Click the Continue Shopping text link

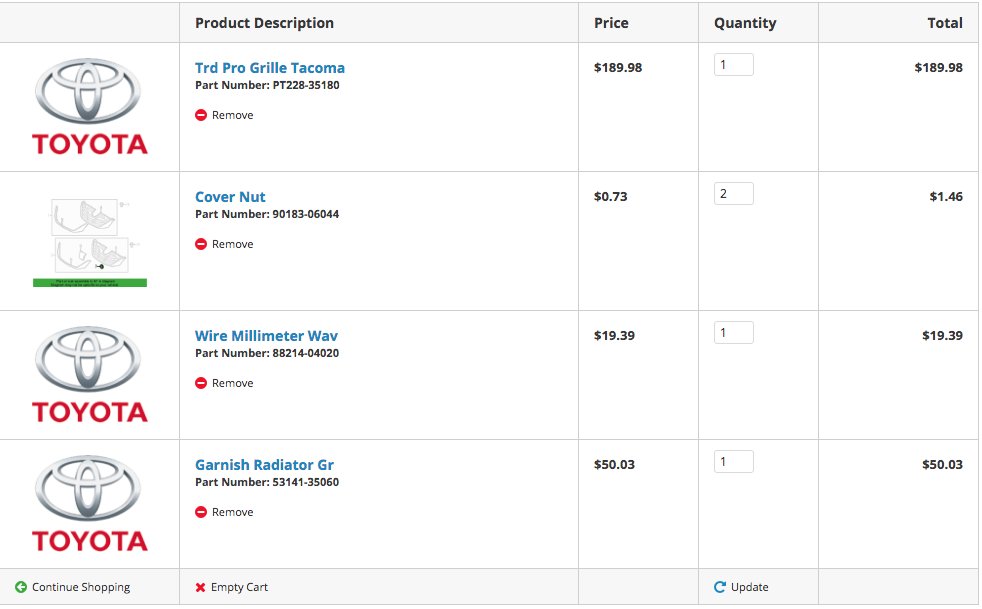point(81,587)
